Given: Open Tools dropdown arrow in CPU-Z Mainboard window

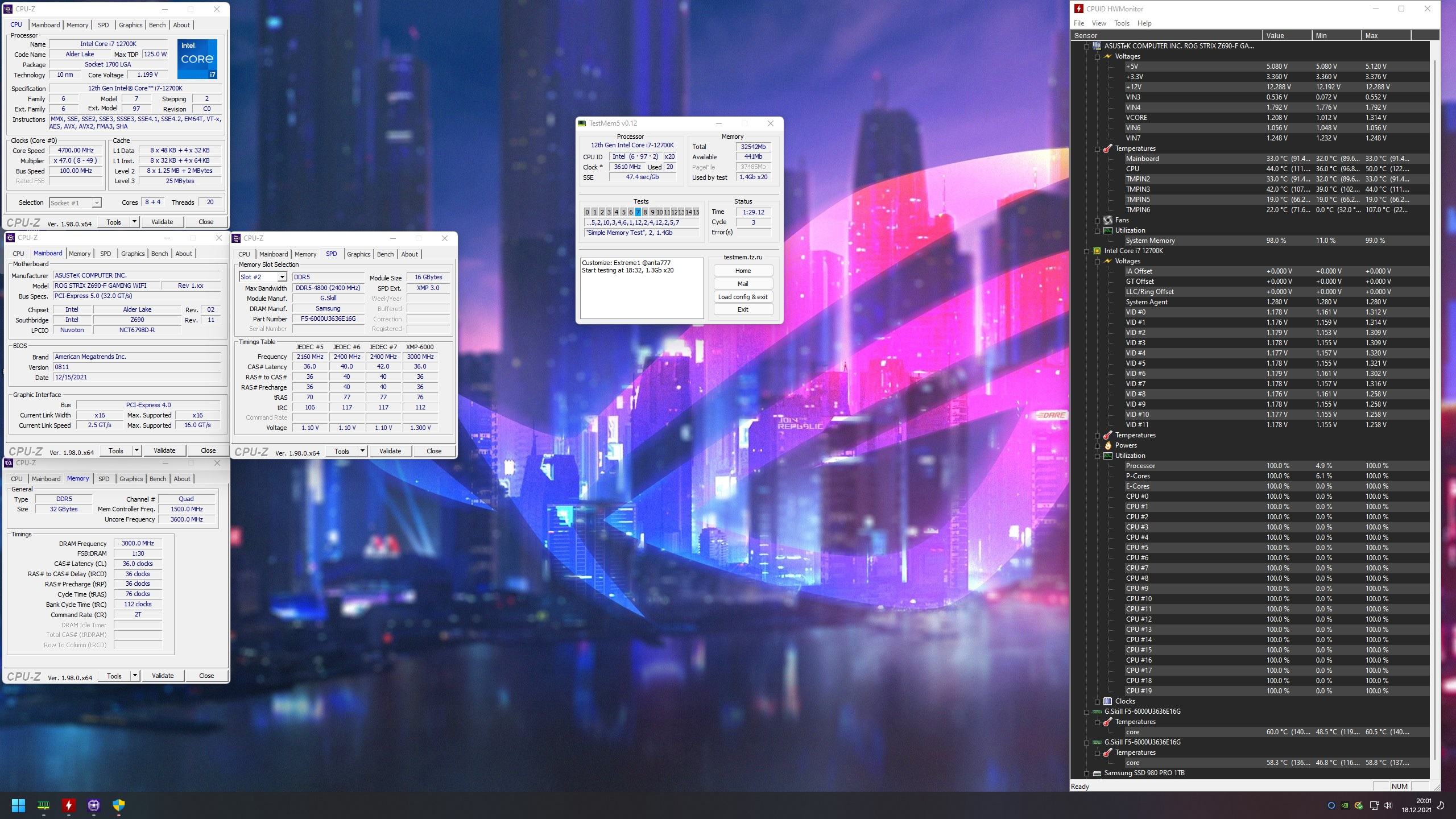Looking at the screenshot, I should click(136, 450).
